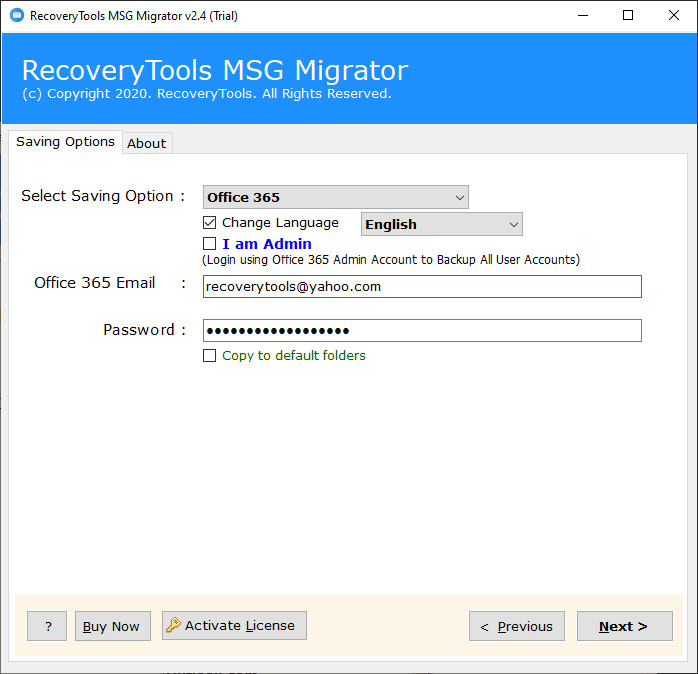This screenshot has height=674, width=698.
Task: Open the Select Saving Option dropdown
Action: click(x=336, y=197)
